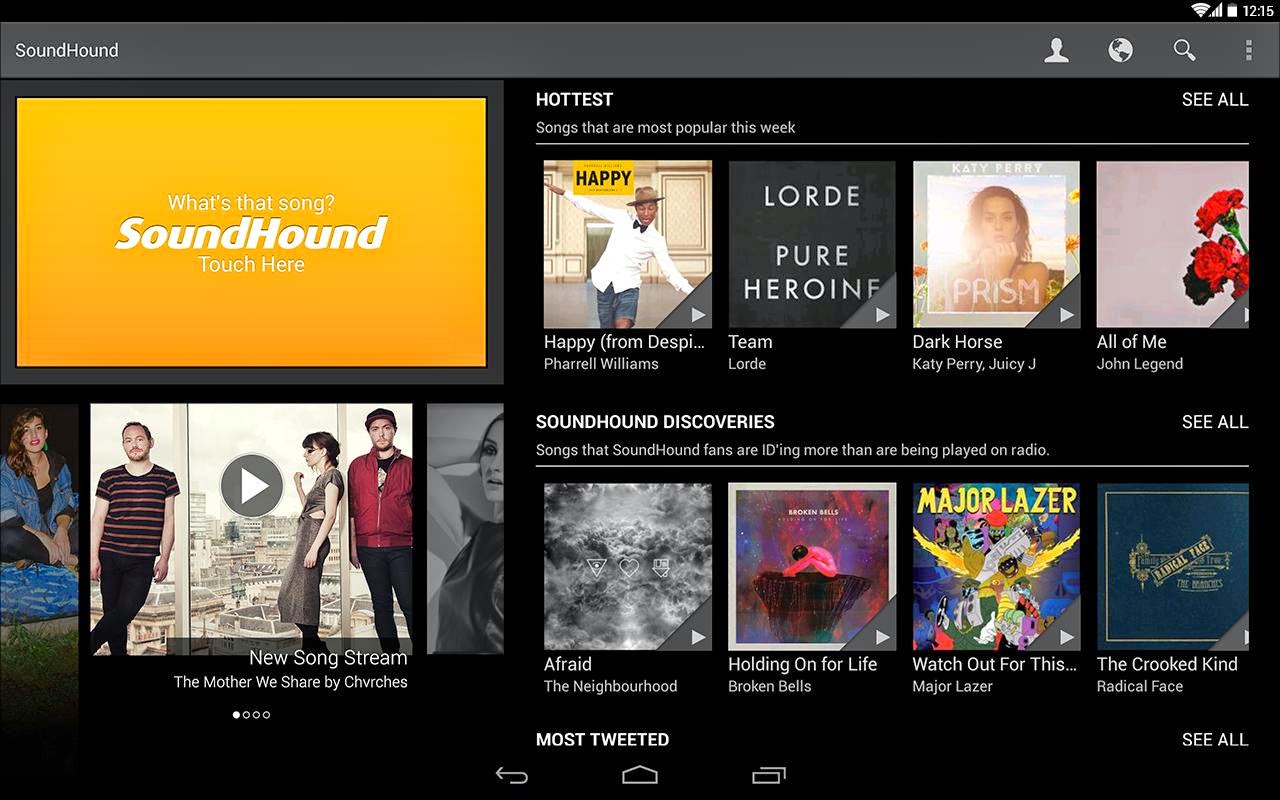This screenshot has height=800, width=1280.
Task: Open The Crooked Kind album thumbnail
Action: (x=1172, y=566)
